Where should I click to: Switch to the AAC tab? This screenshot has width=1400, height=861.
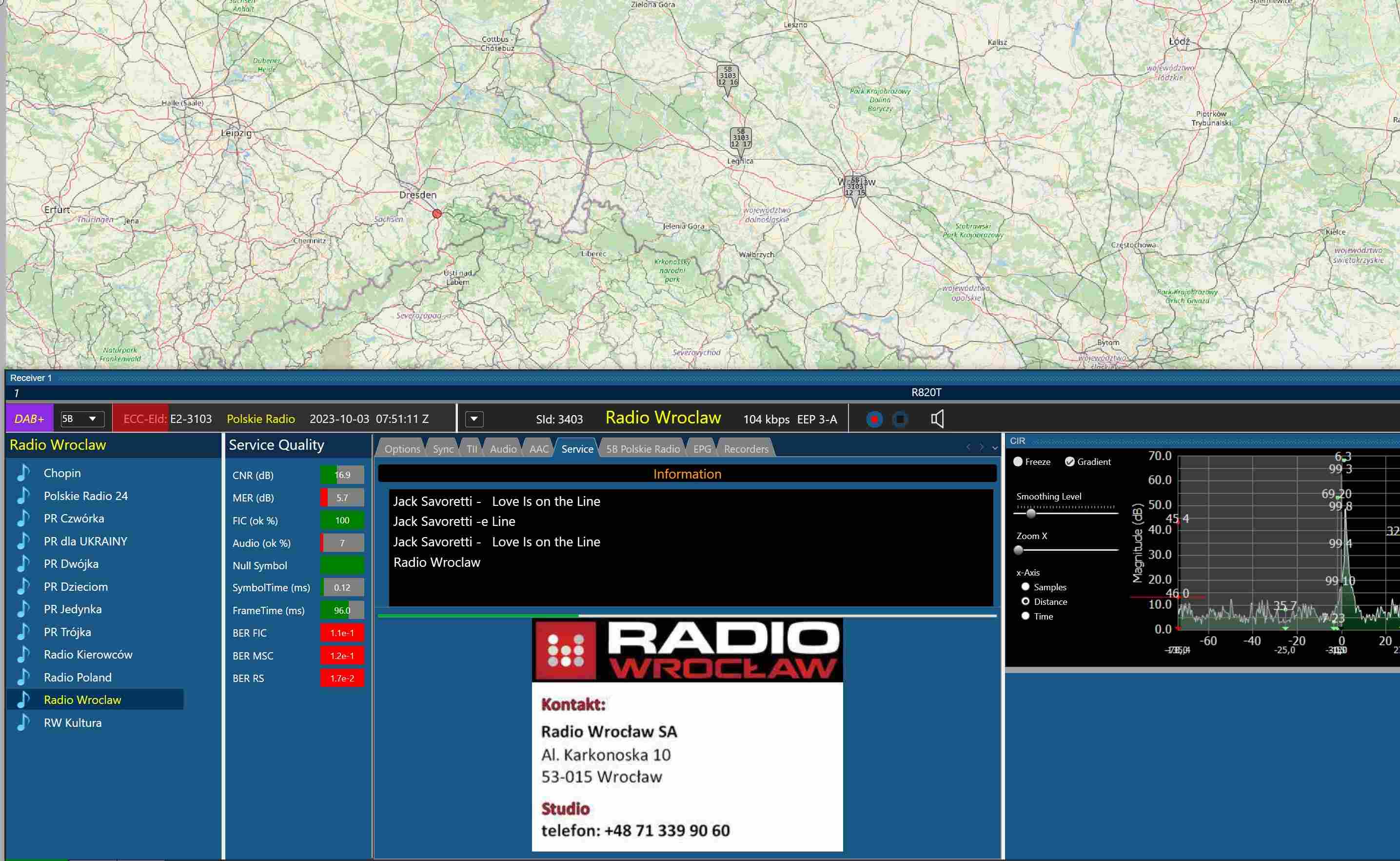click(x=538, y=449)
